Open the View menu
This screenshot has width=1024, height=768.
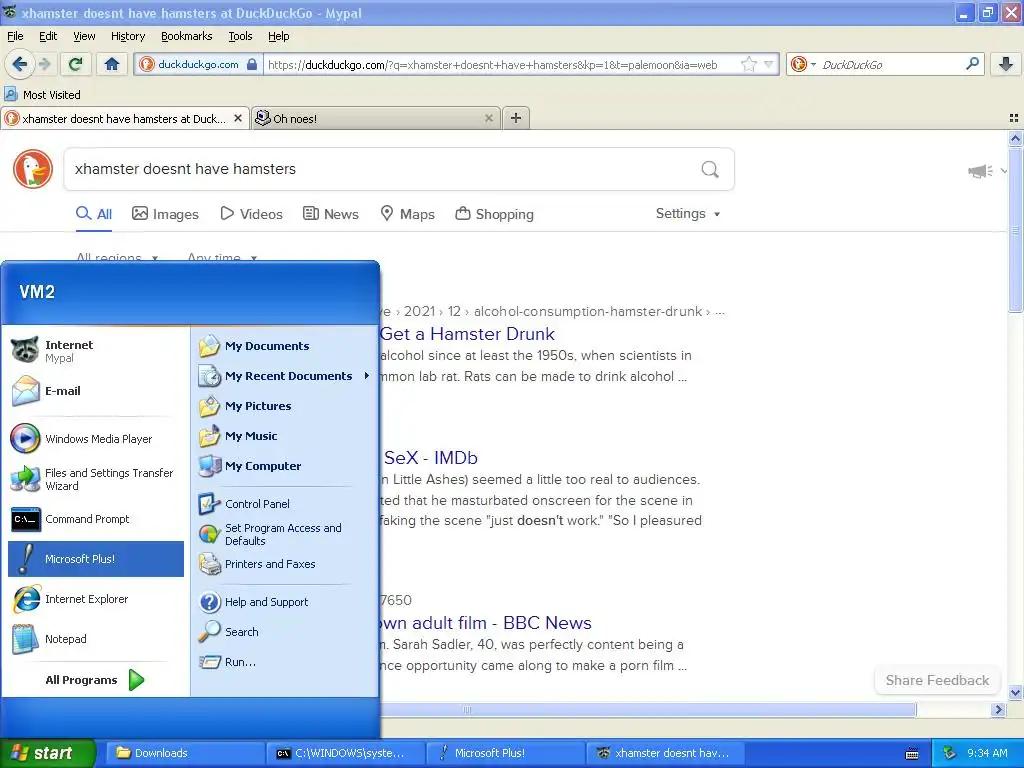tap(84, 36)
